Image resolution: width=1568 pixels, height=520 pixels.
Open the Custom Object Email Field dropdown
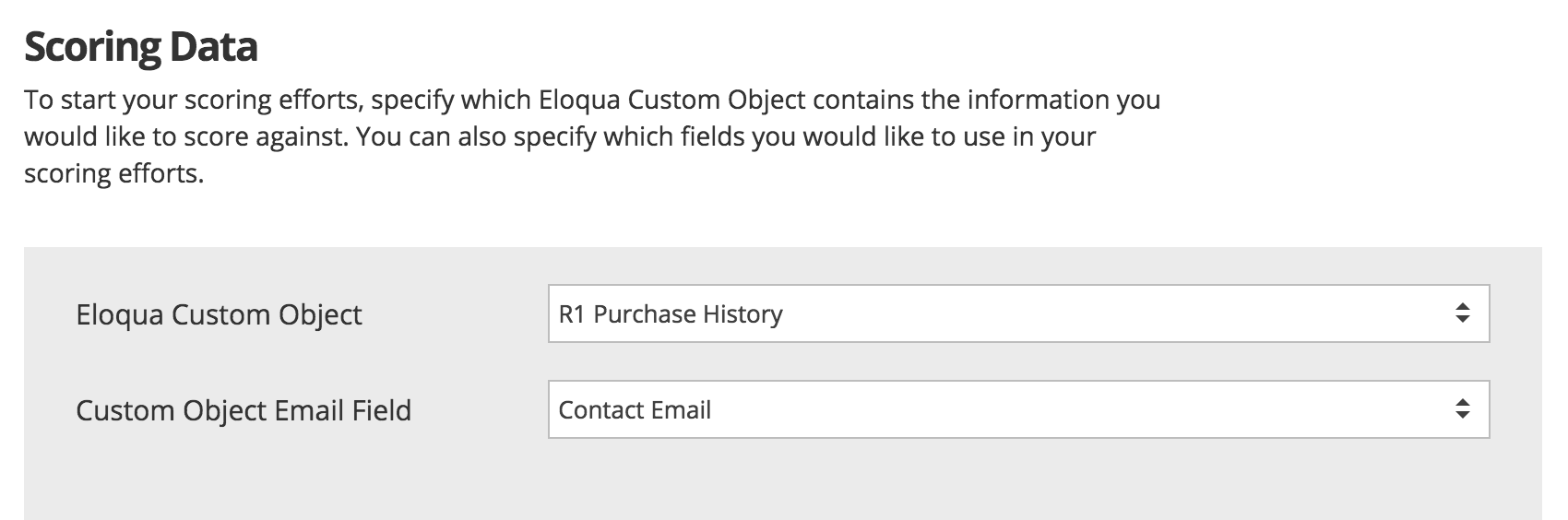1017,410
